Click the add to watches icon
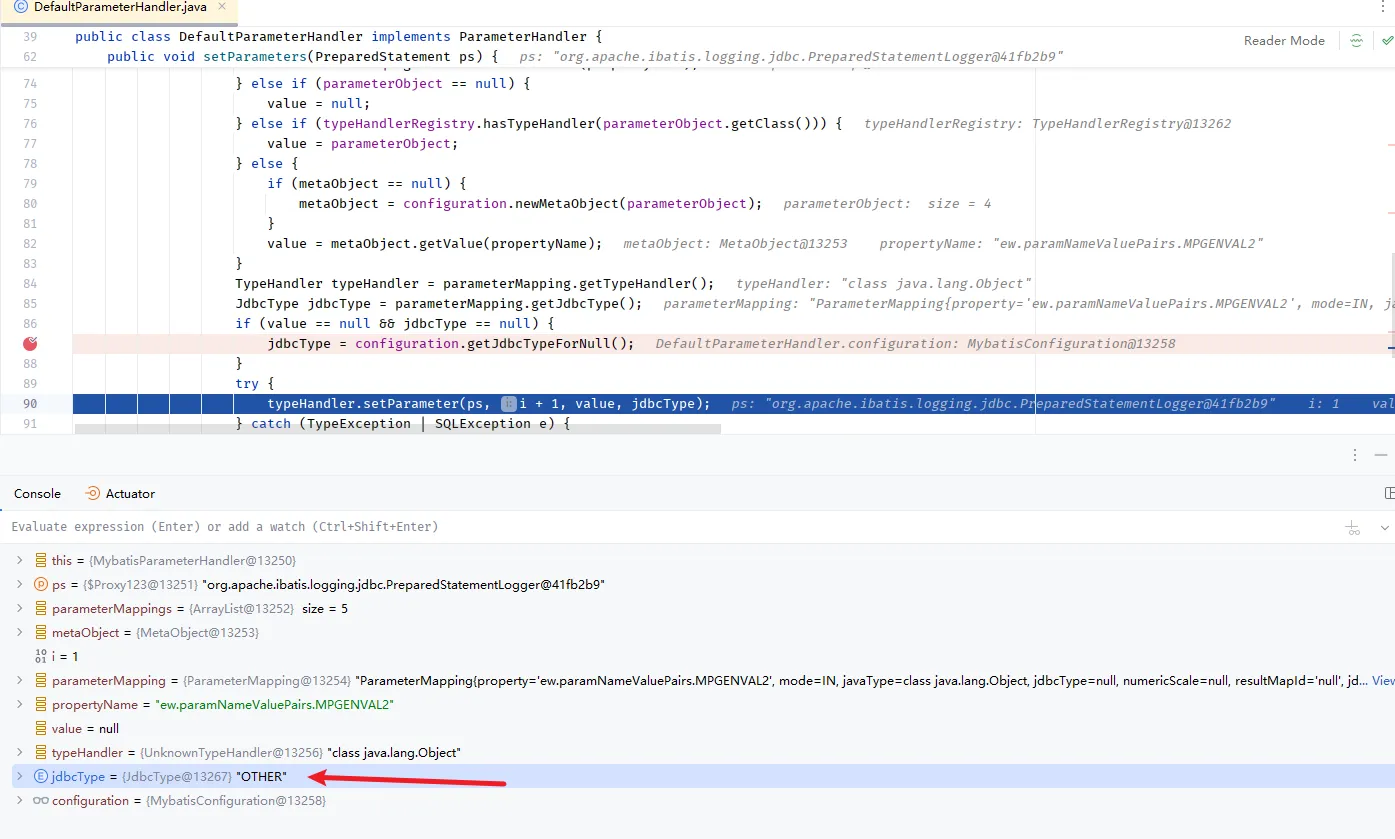This screenshot has width=1395, height=839. [1353, 527]
